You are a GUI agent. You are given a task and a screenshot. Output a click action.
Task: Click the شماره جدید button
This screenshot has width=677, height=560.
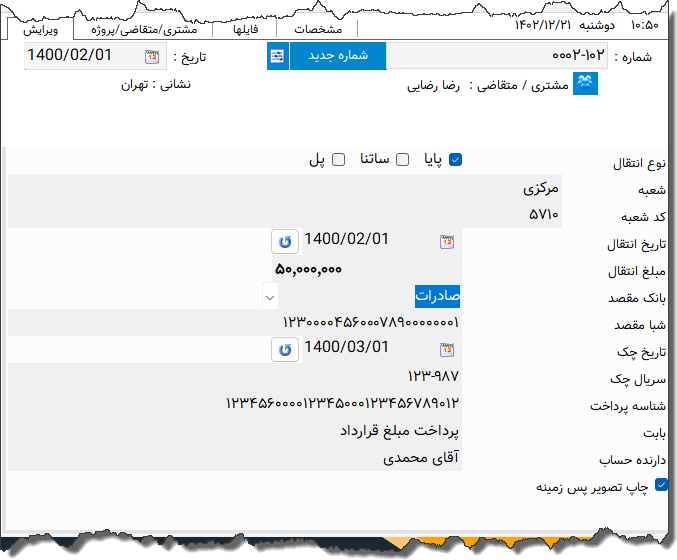tap(338, 56)
